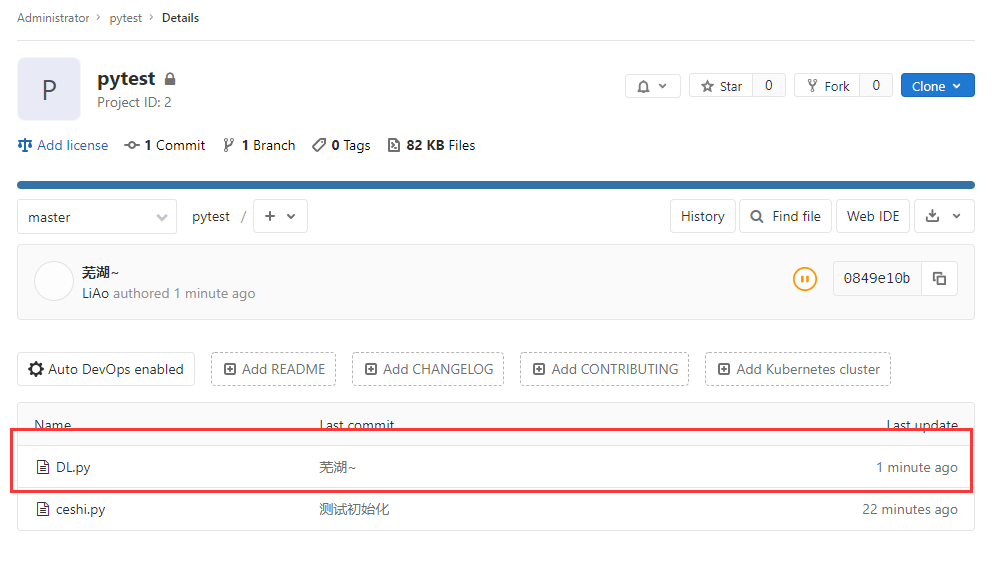Click the Add license link
998x573 pixels.
coord(63,145)
